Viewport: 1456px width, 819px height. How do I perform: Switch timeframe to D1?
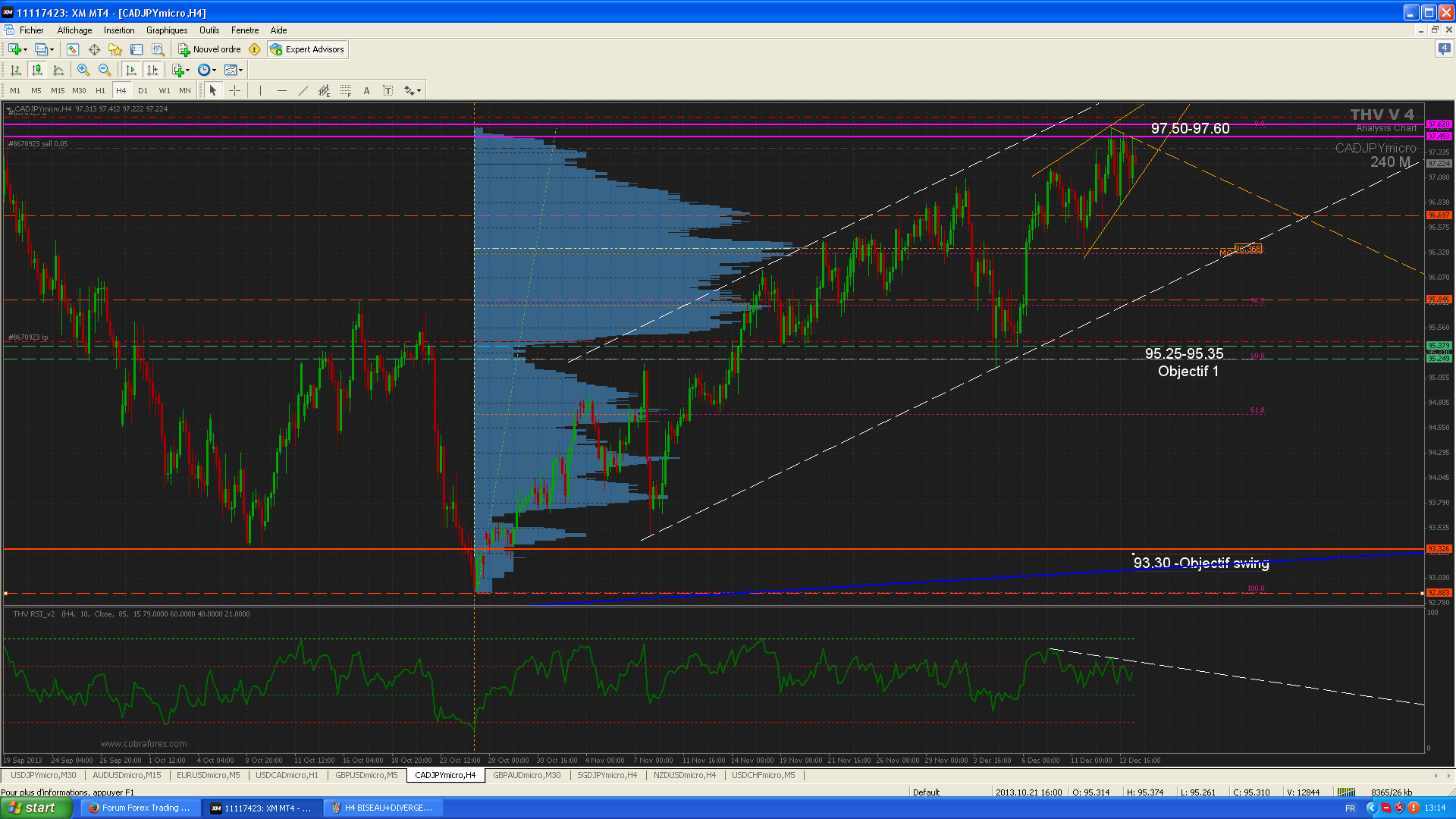tap(143, 90)
